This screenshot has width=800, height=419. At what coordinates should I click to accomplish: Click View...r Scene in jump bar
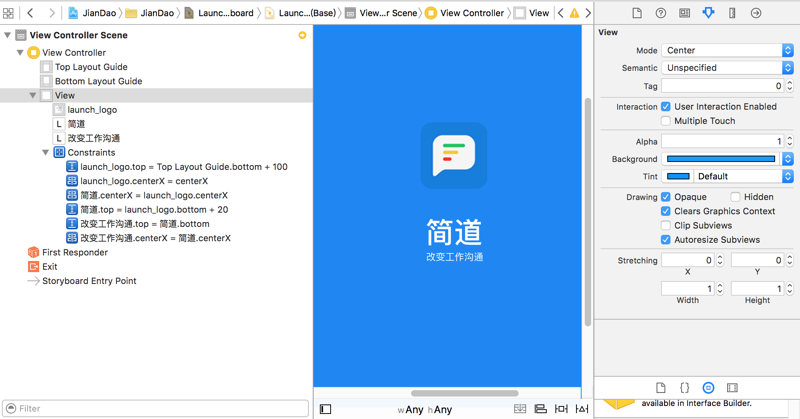tap(382, 13)
